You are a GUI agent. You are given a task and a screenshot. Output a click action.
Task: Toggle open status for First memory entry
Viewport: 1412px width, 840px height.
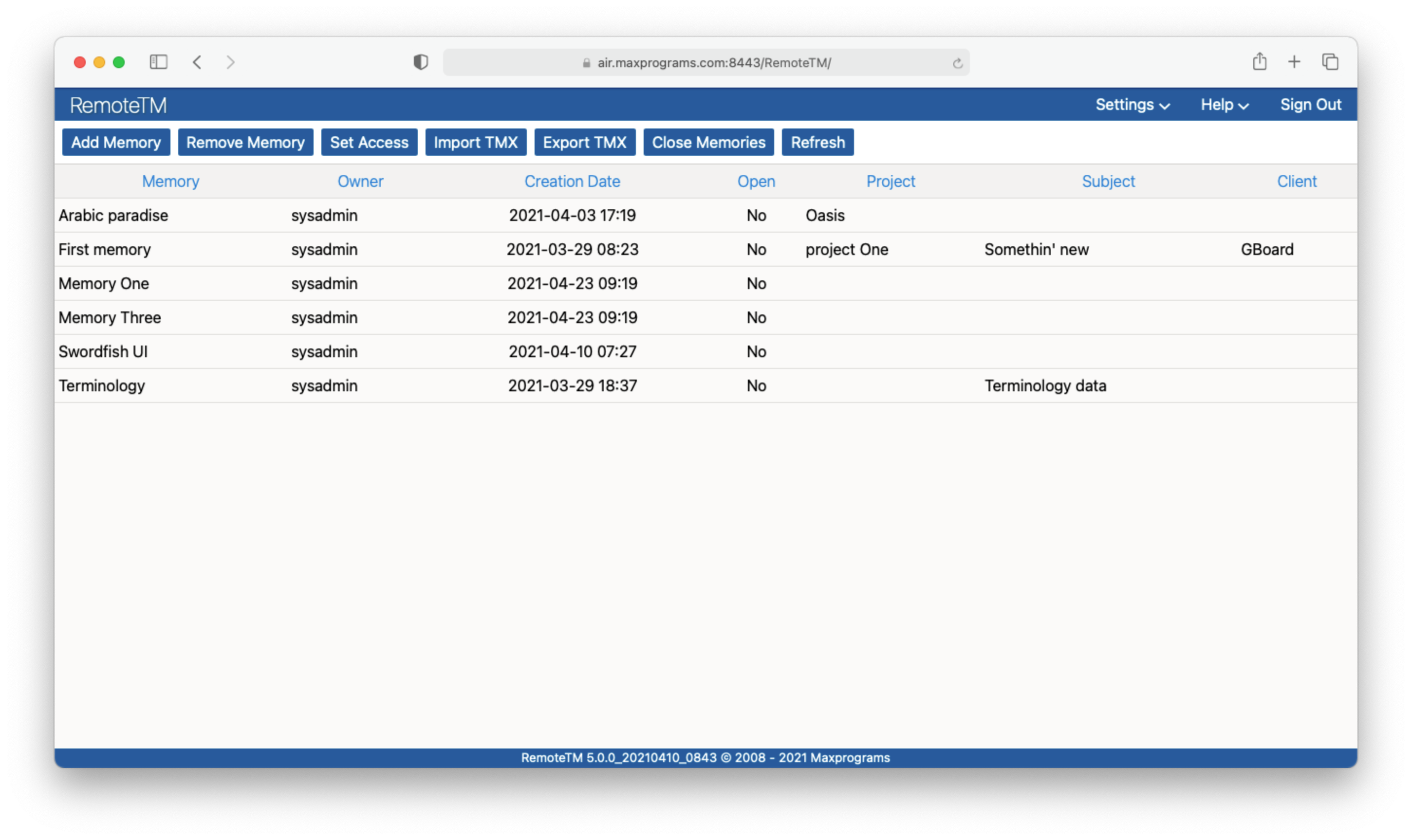[x=756, y=249]
